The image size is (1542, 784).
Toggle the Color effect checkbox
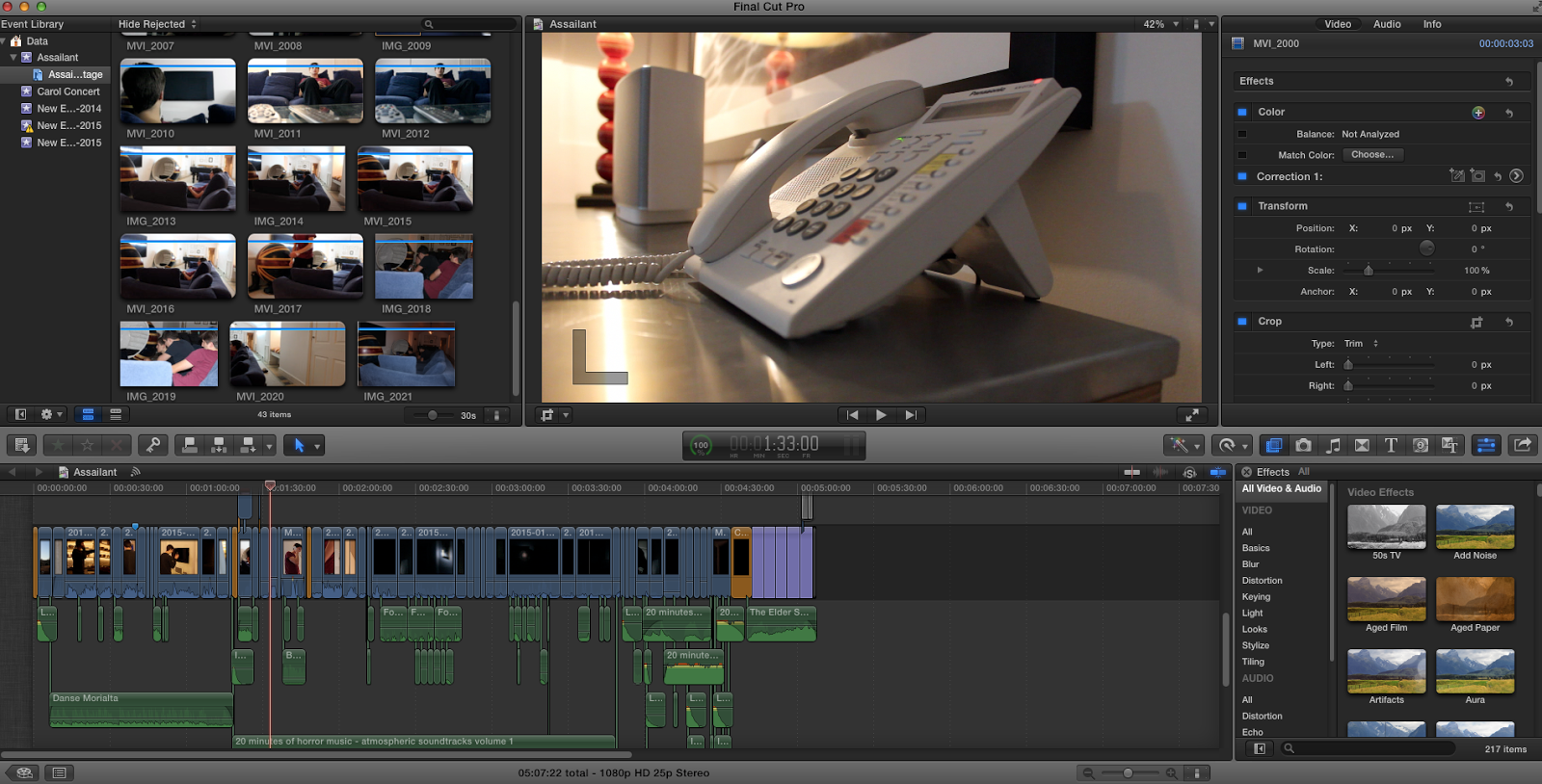coord(1242,113)
